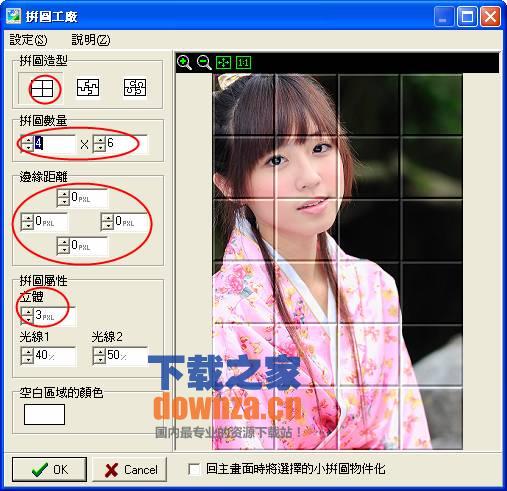Open the 說明 menu
Viewport: 507px width, 491px height.
click(91, 40)
